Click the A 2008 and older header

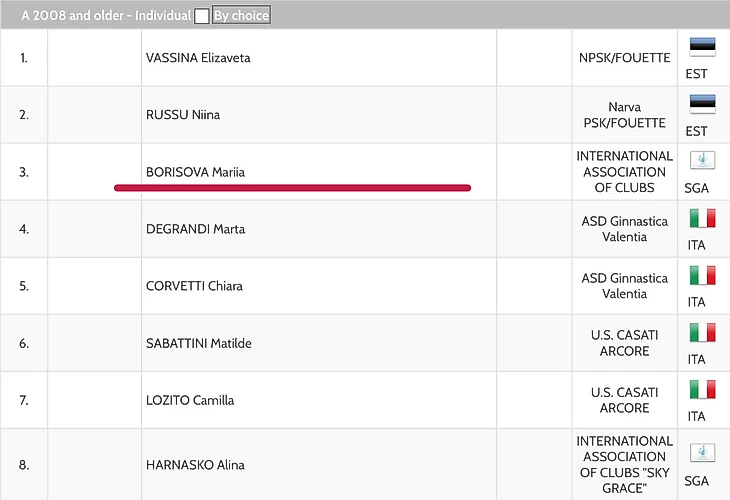(106, 15)
